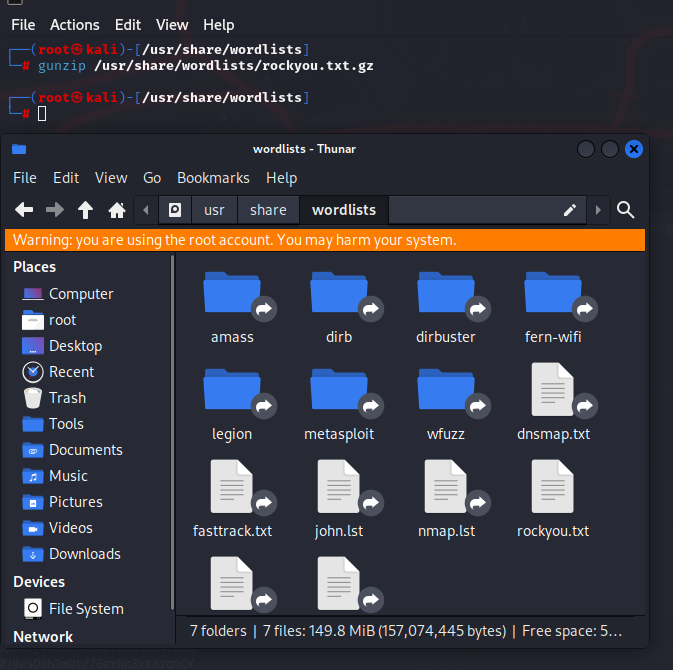
Task: Select the john.lst file
Action: 339,500
